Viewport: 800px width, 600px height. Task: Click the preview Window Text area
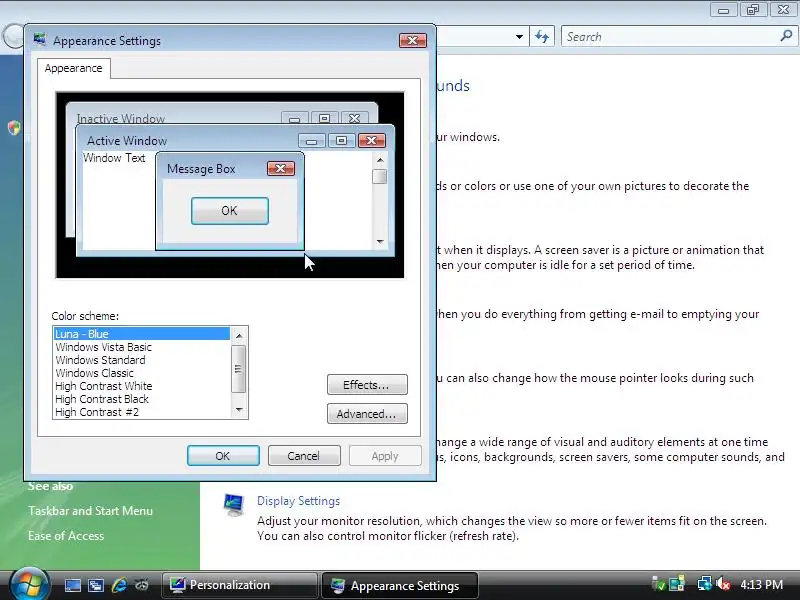tap(114, 158)
